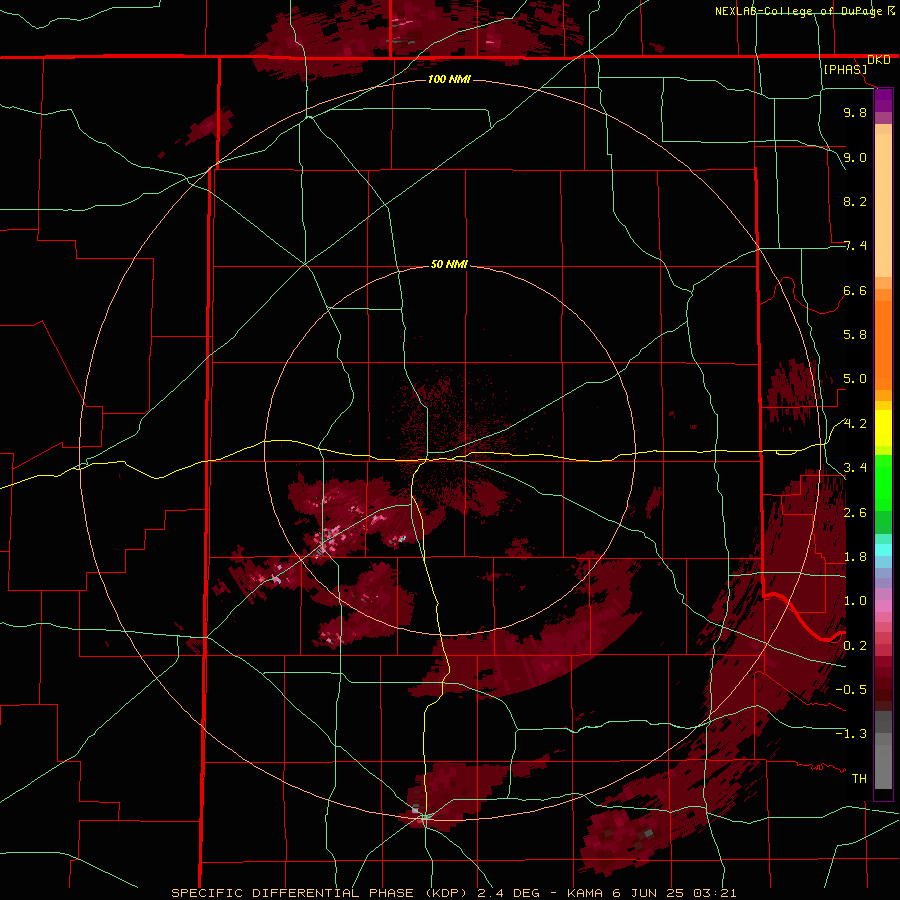Click the NEXLAB-College of DuPage credit text
Screen dimensions: 900x900
798,11
